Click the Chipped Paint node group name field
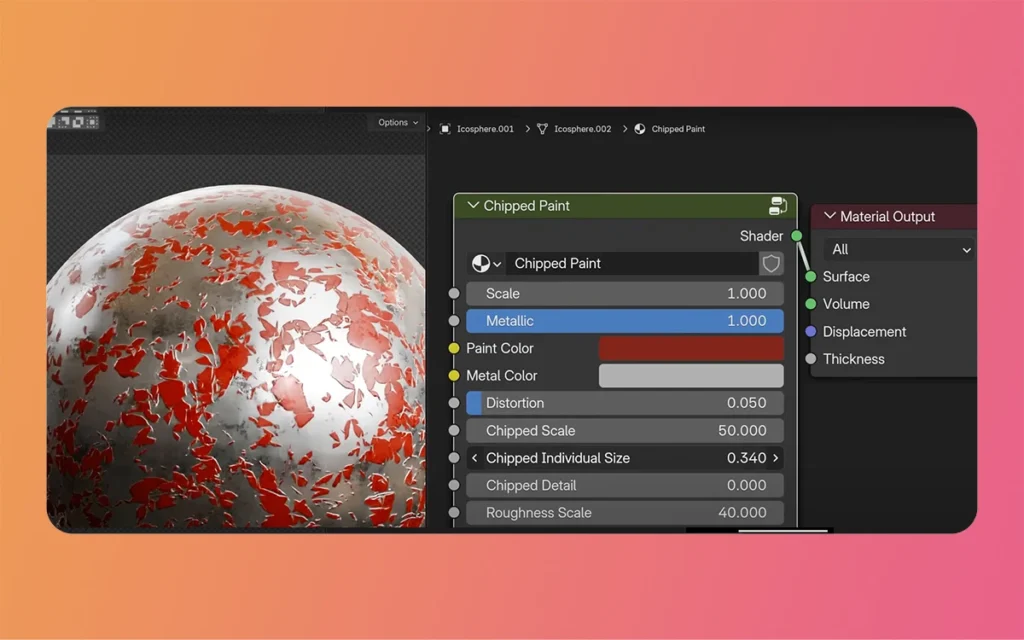This screenshot has width=1024, height=640. 632,263
